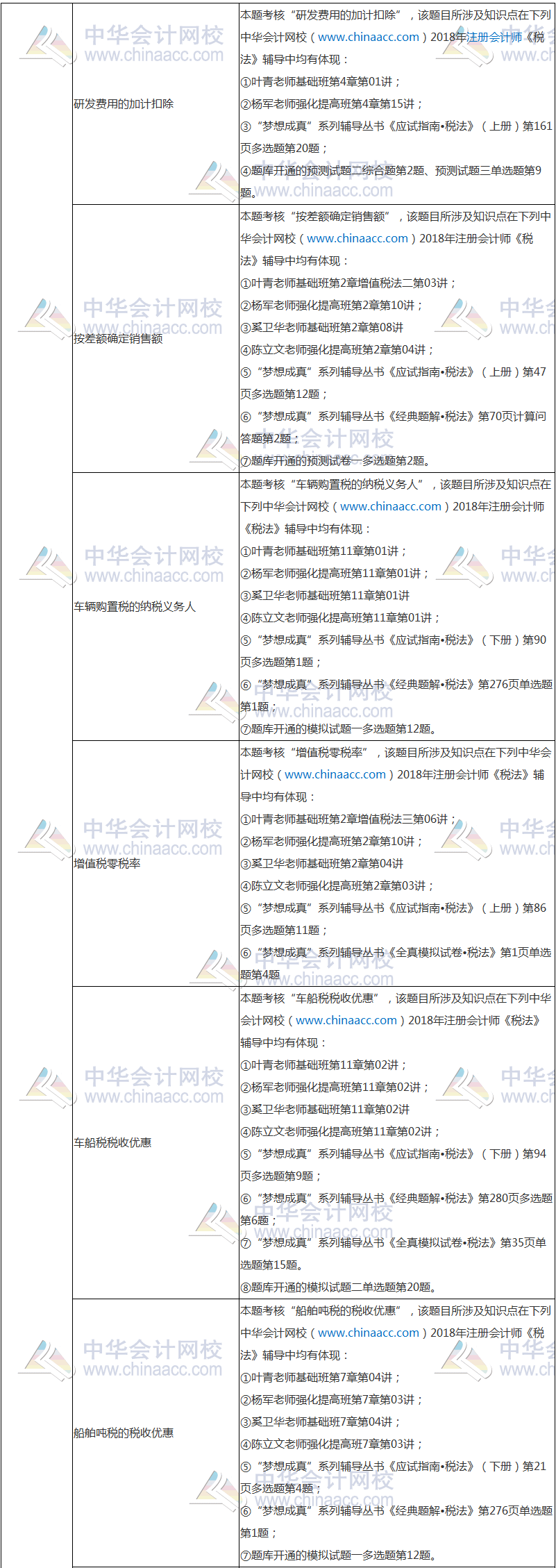This screenshot has width=556, height=1568.
Task: Select cell 按差额确定销售额
Action: tap(155, 339)
